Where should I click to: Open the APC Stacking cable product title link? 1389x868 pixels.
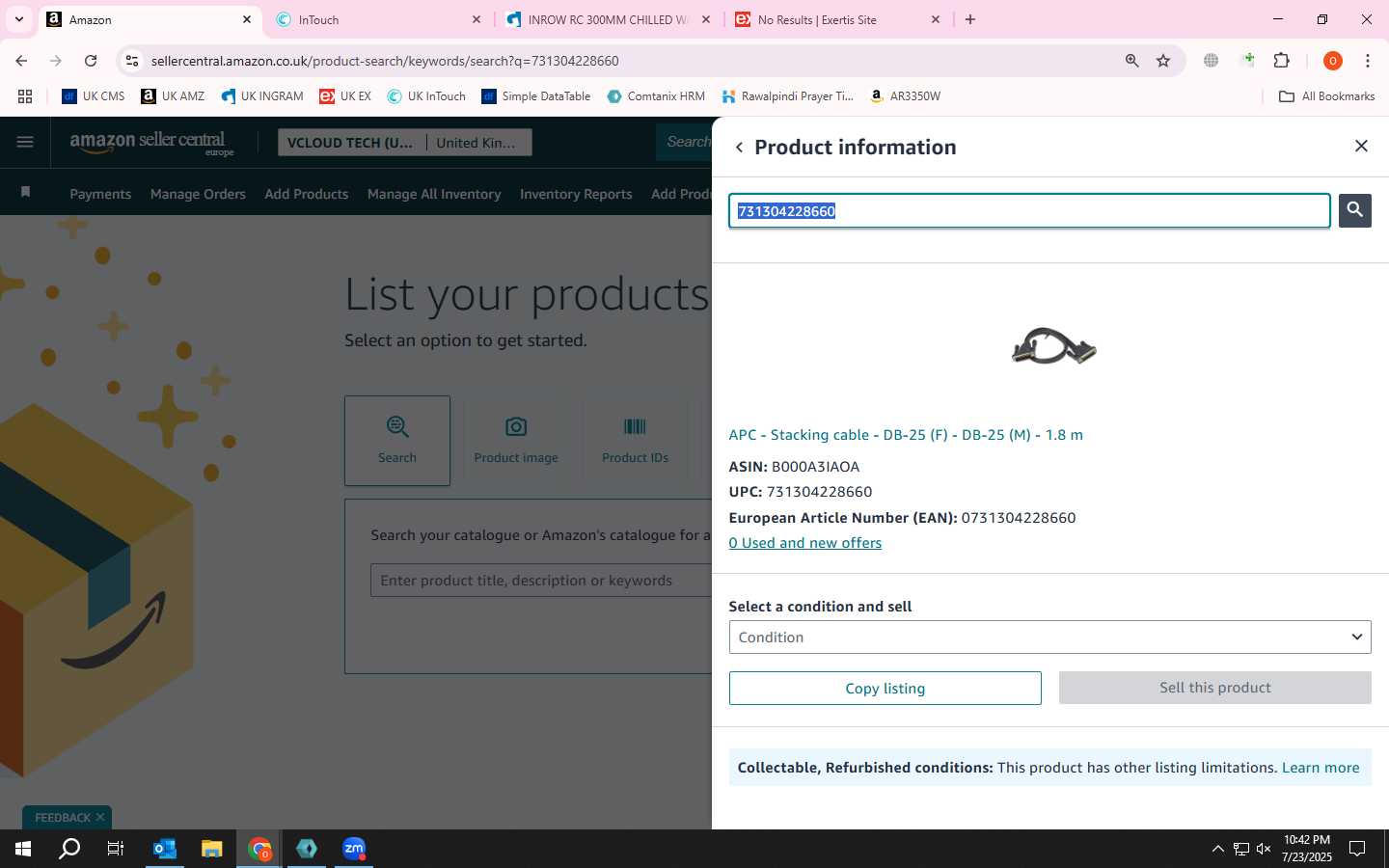(906, 435)
